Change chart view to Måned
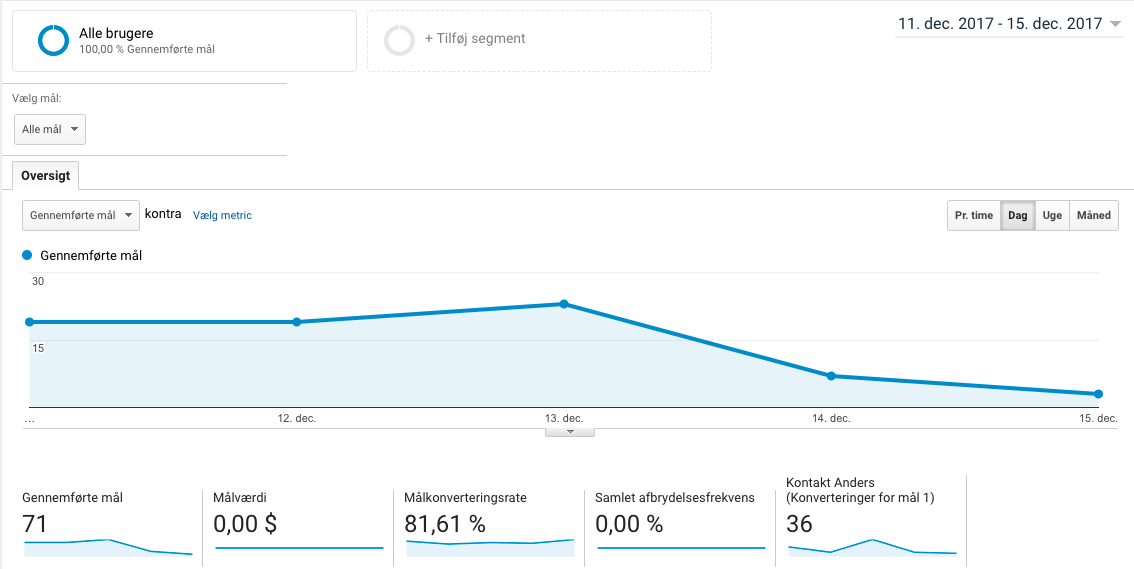 (1094, 215)
